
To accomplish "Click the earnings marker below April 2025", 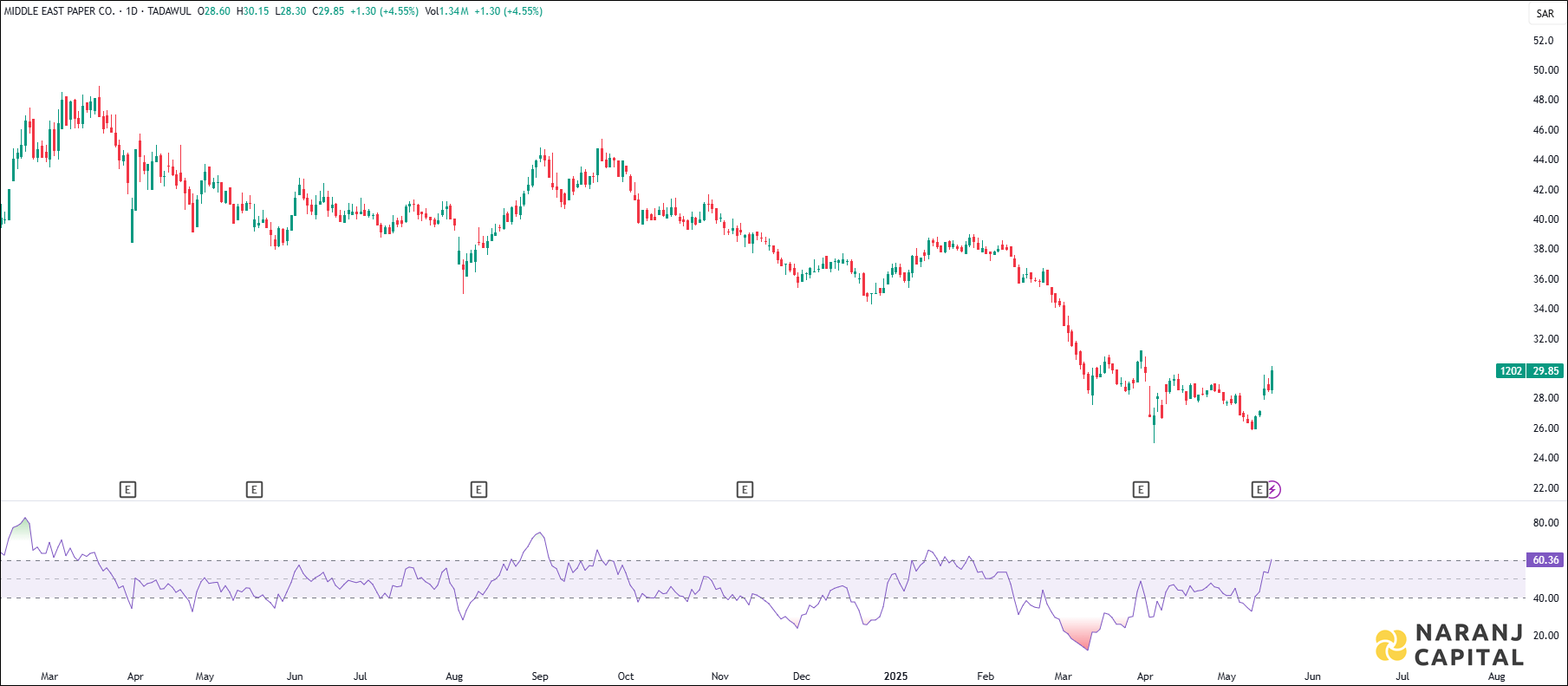I will click(1141, 490).
